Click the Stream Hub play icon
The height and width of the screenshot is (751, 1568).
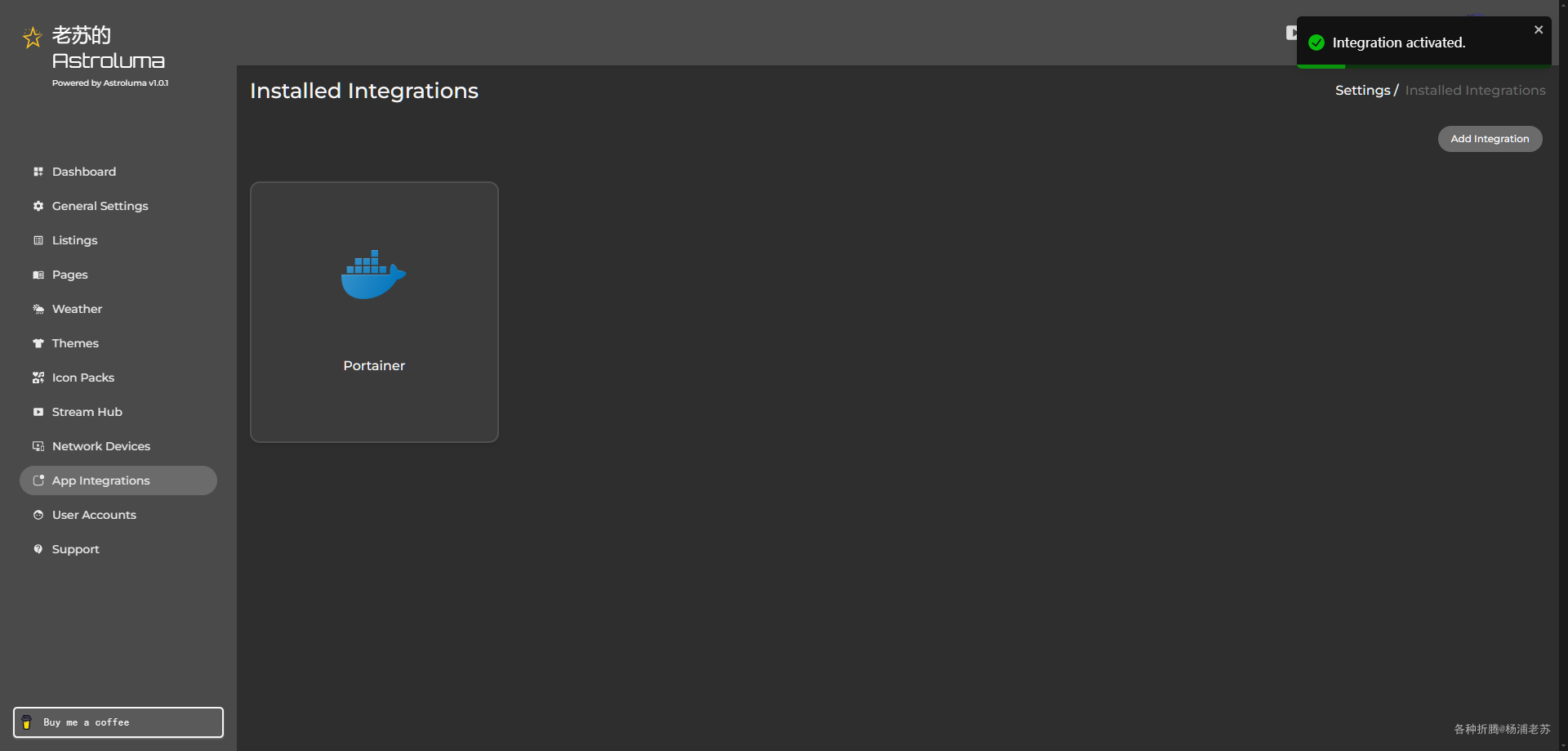pos(38,412)
